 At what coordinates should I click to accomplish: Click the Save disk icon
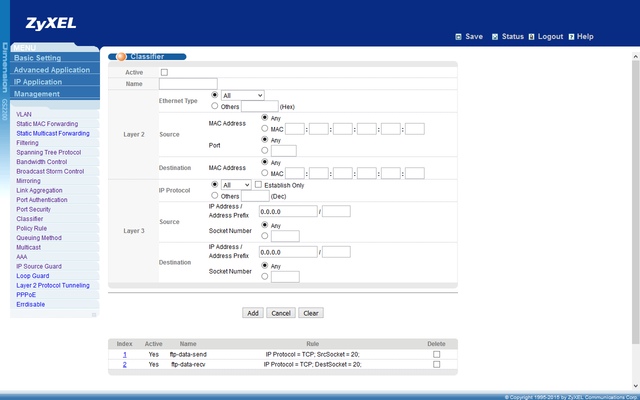(458, 37)
